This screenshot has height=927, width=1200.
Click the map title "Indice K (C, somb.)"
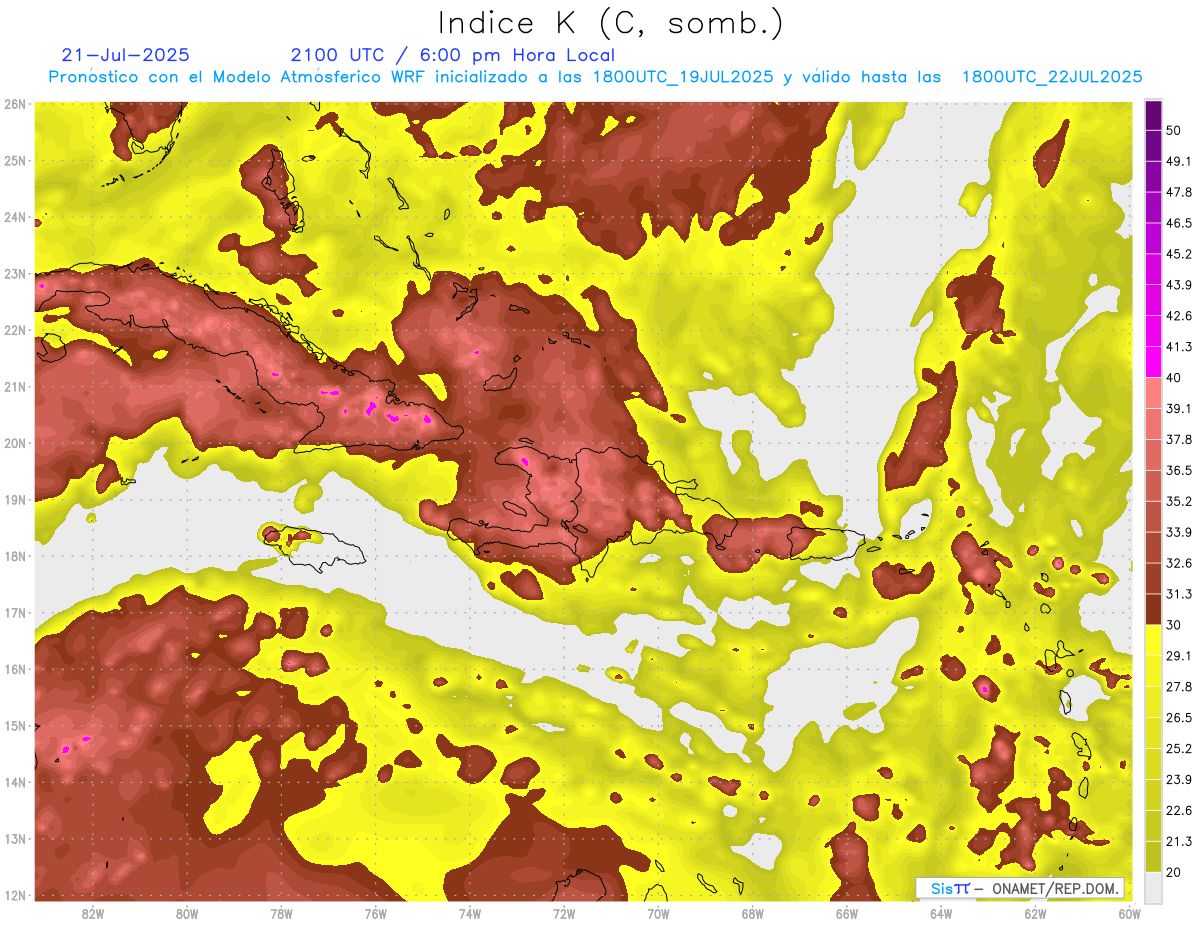pos(611,23)
